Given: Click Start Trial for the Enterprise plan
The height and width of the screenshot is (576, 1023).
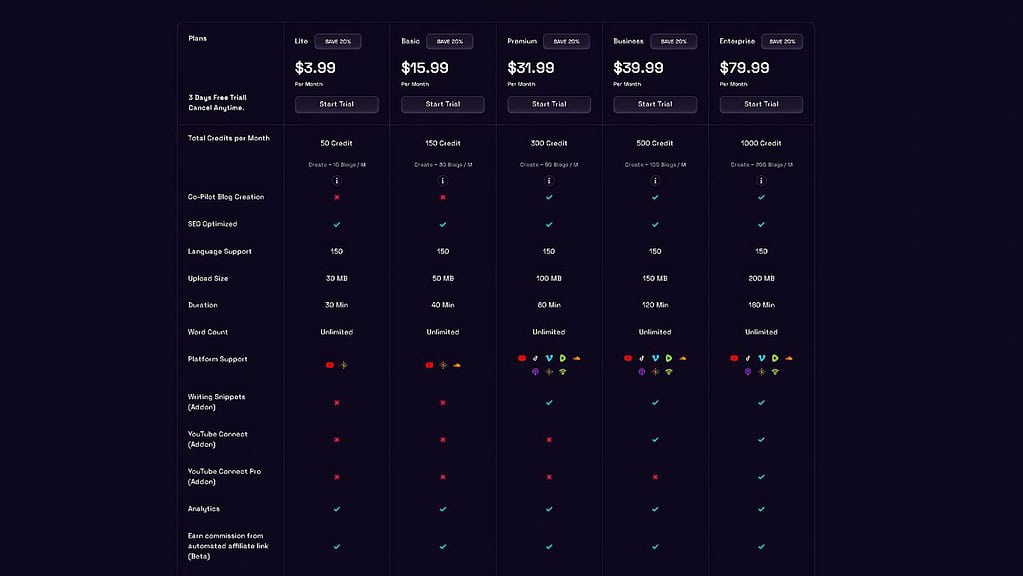Looking at the screenshot, I should (761, 104).
